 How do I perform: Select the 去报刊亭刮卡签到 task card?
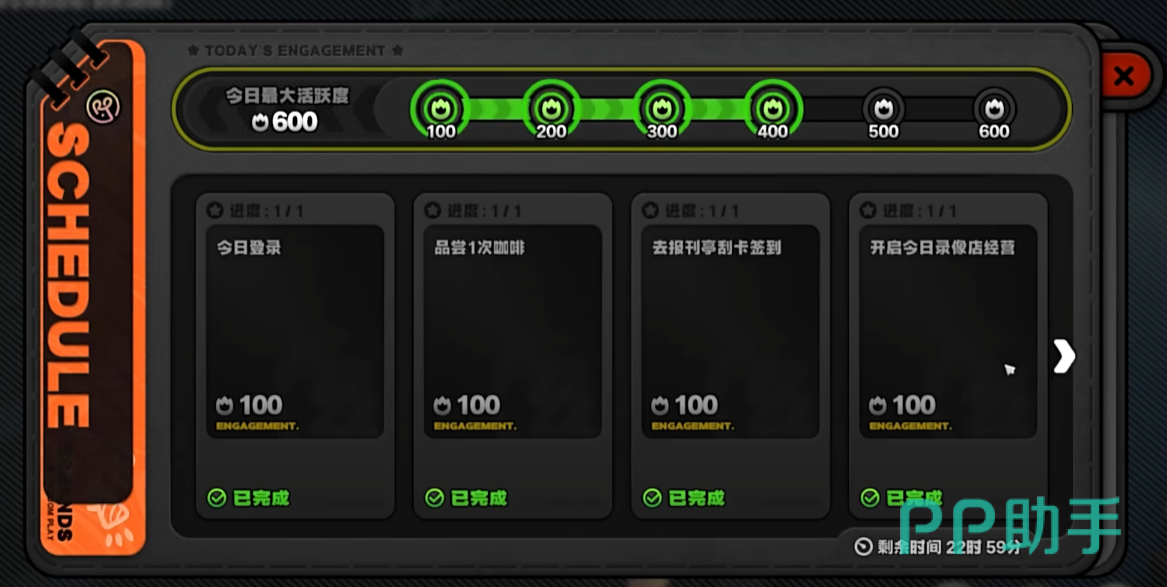(730, 356)
